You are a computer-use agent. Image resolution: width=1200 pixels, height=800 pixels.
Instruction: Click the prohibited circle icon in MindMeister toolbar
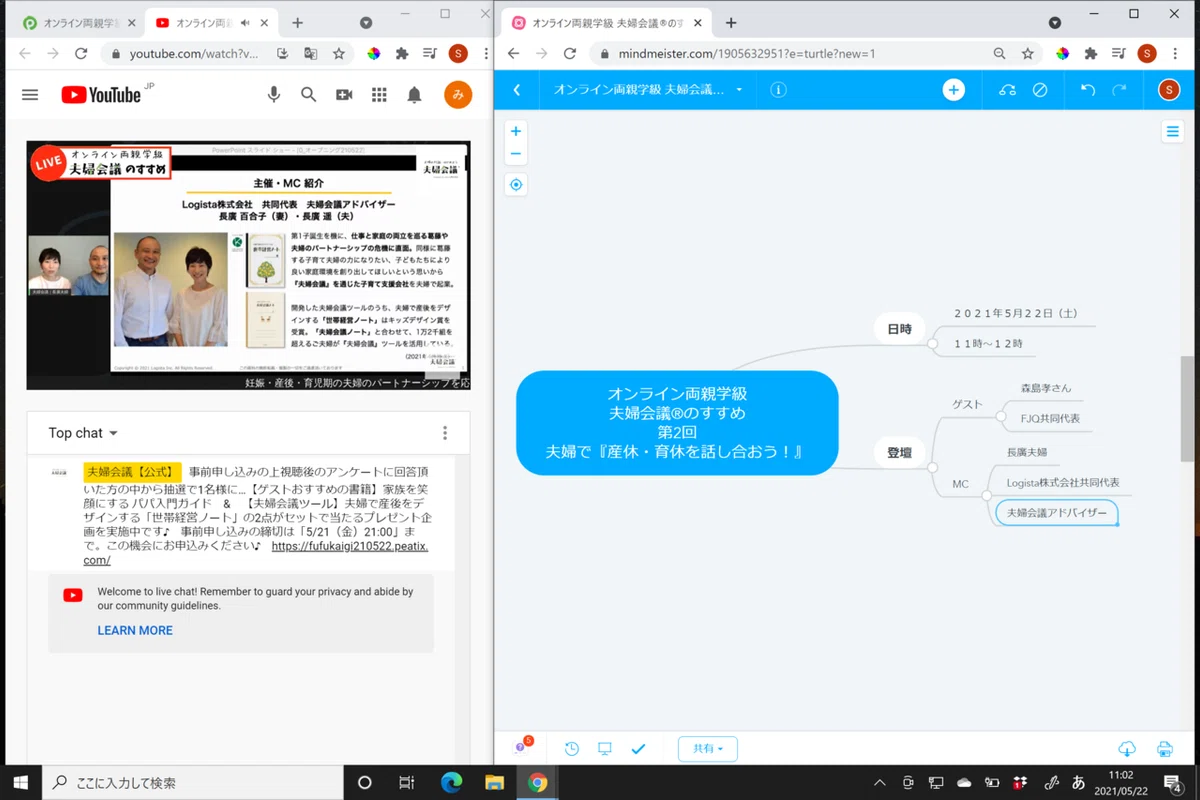(1040, 90)
